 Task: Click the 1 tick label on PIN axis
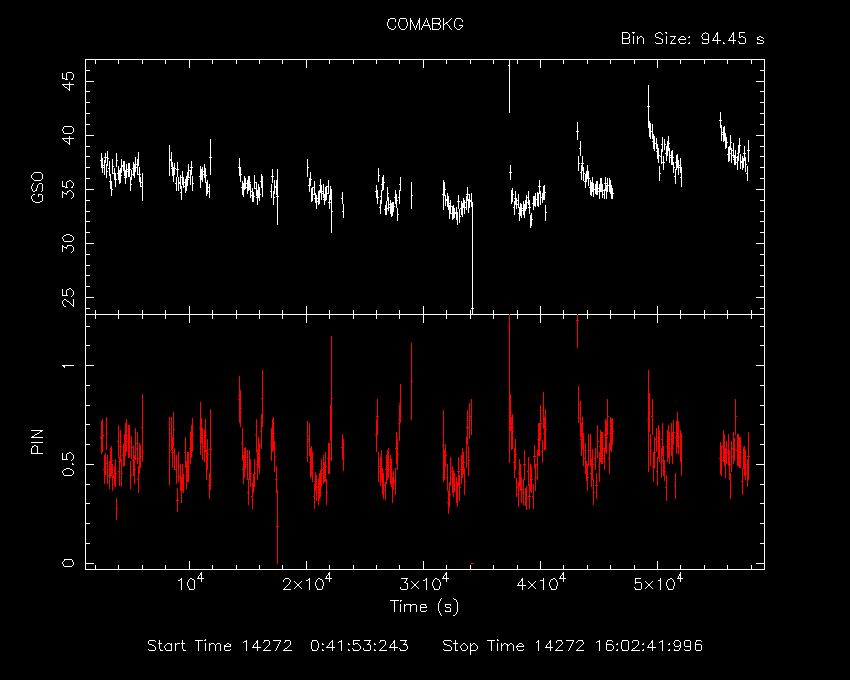click(68, 365)
